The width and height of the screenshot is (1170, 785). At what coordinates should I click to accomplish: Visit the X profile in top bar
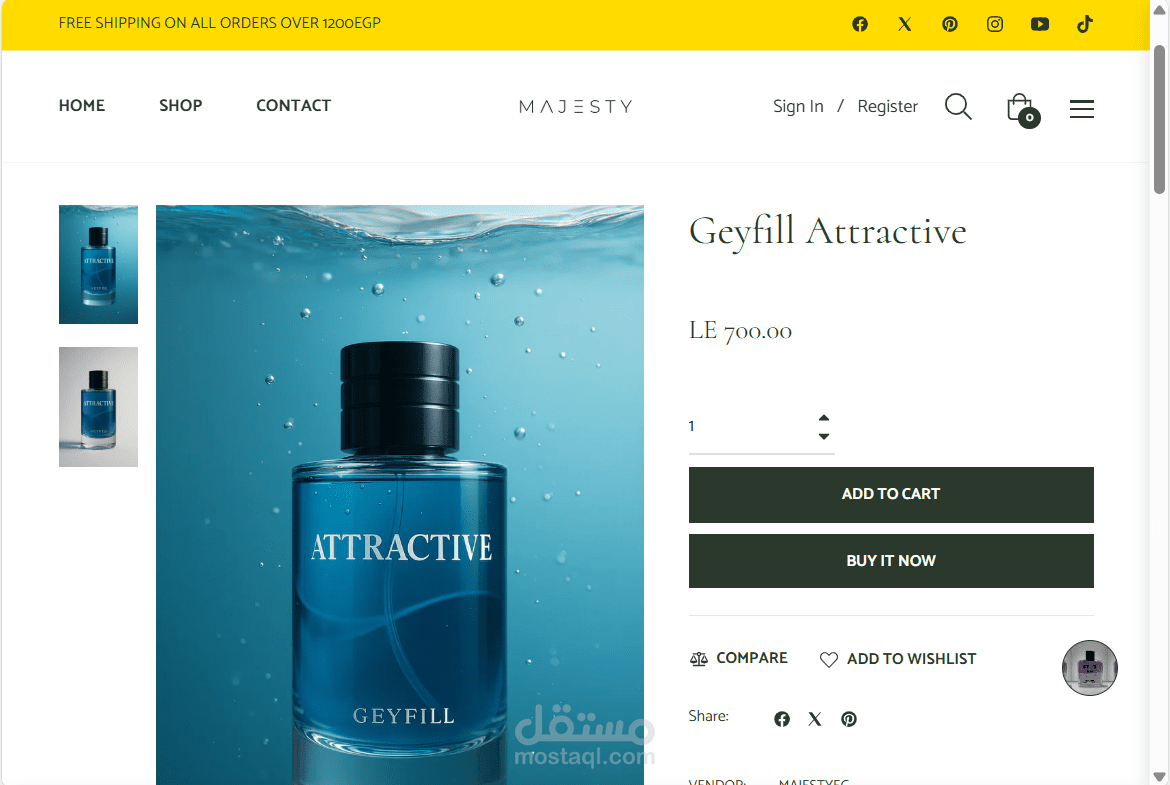(x=904, y=24)
